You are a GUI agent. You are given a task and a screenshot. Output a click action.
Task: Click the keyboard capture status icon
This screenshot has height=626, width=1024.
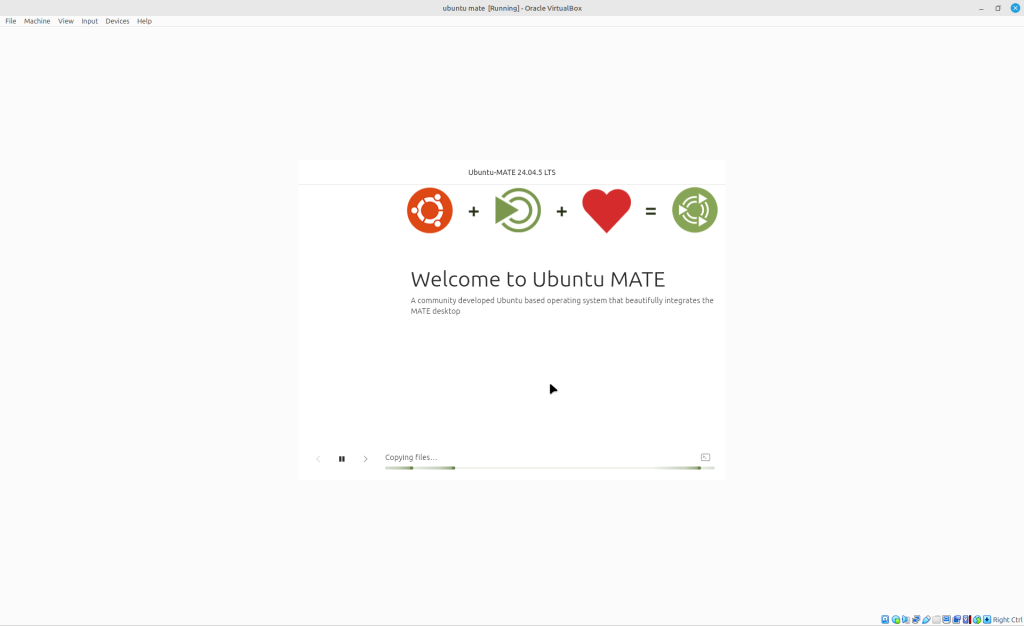(x=987, y=619)
